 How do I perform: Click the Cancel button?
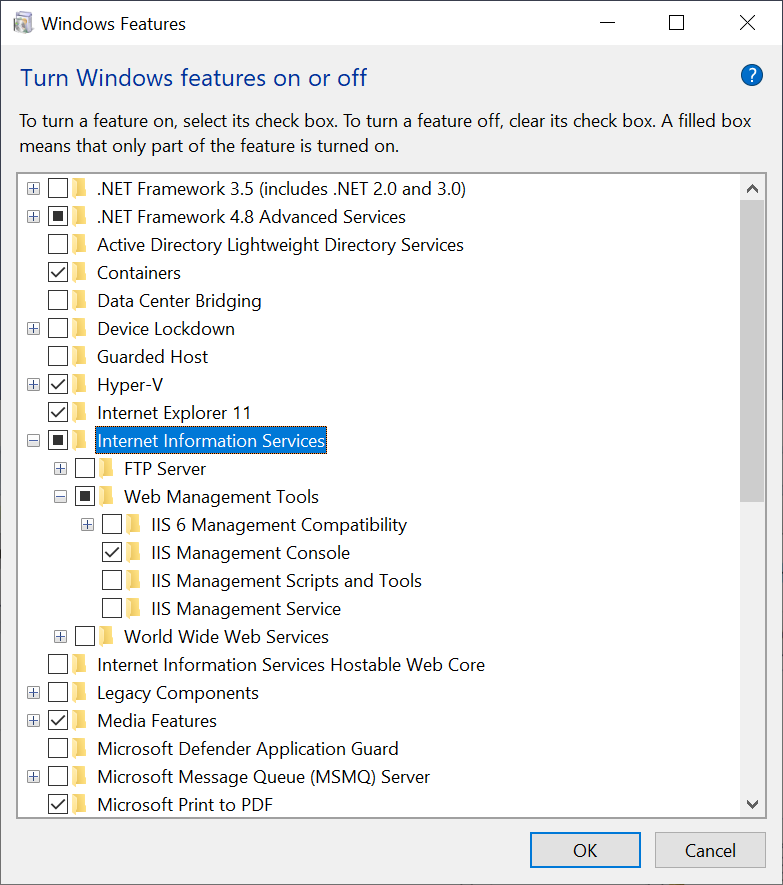click(710, 850)
